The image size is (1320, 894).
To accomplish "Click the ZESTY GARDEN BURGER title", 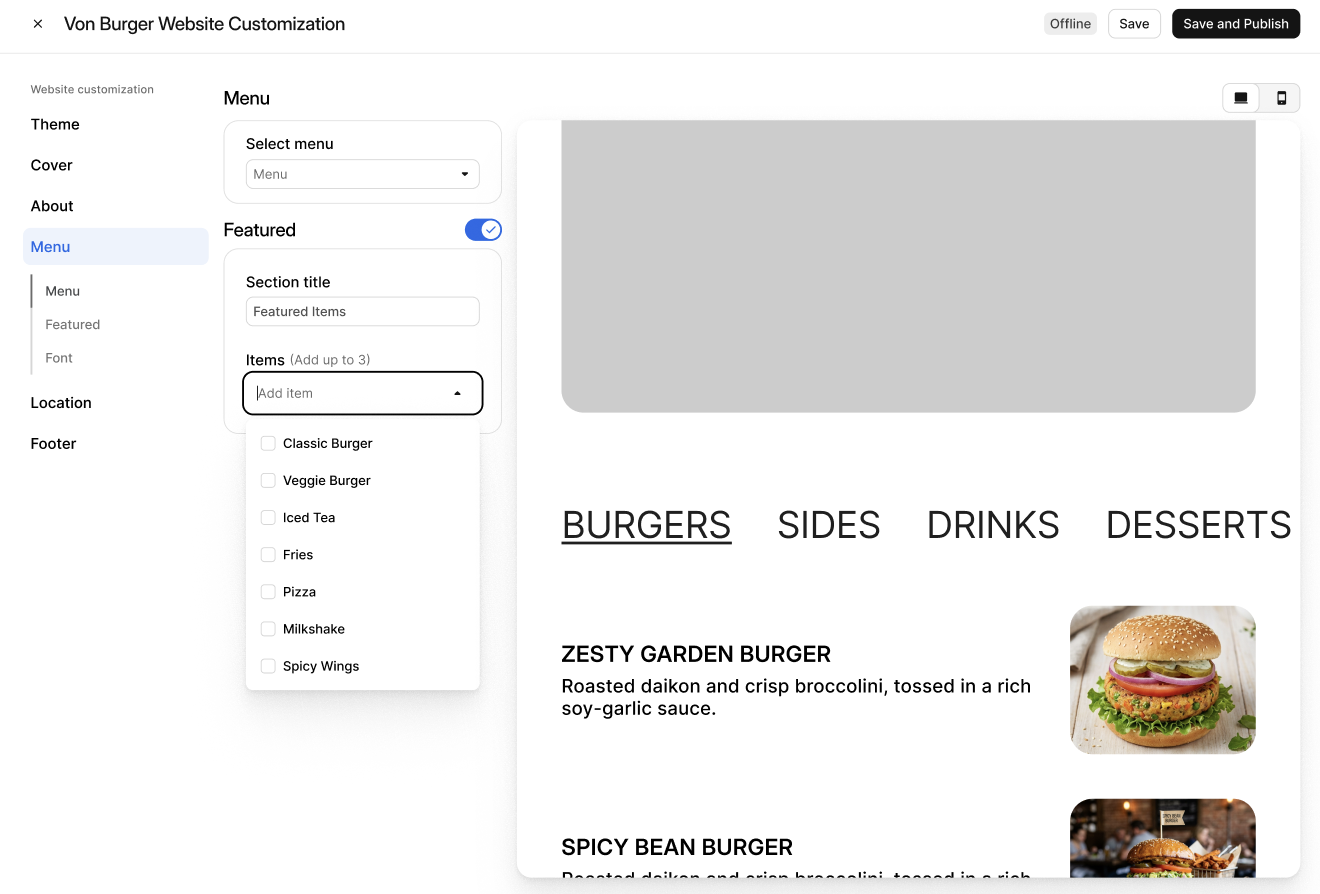I will 696,654.
